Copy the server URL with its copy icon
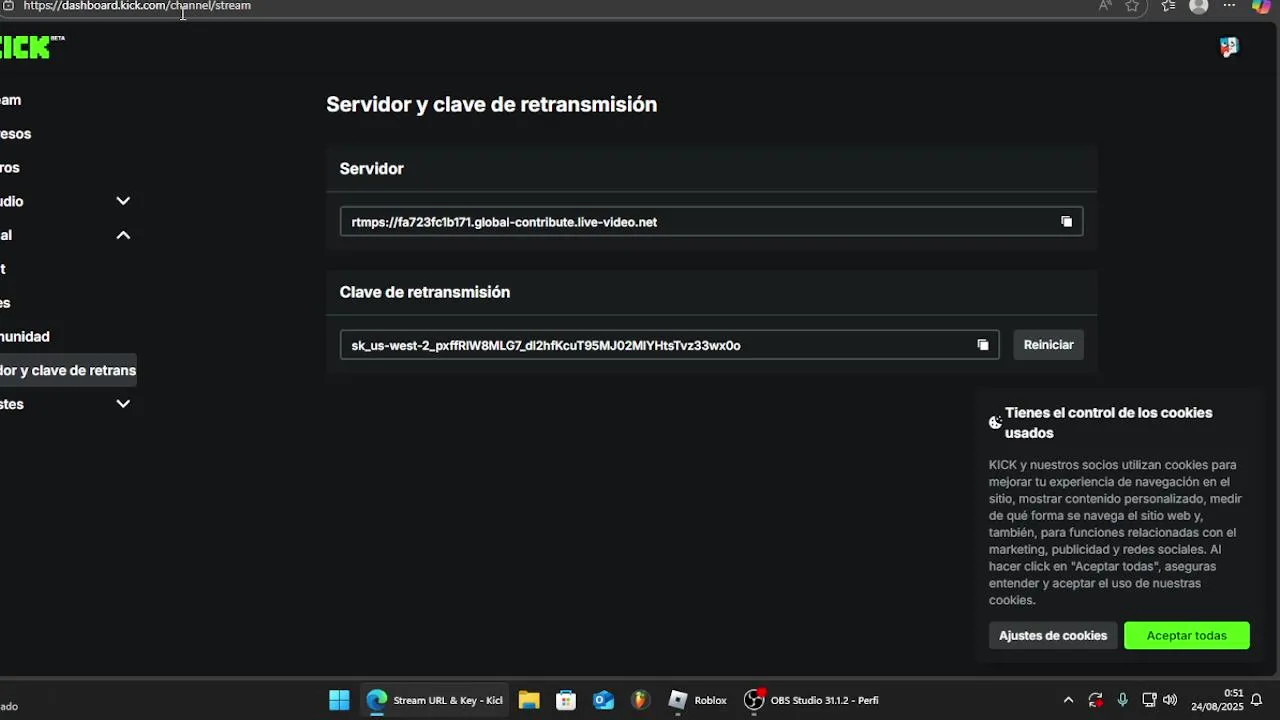The height and width of the screenshot is (720, 1280). tap(1066, 222)
